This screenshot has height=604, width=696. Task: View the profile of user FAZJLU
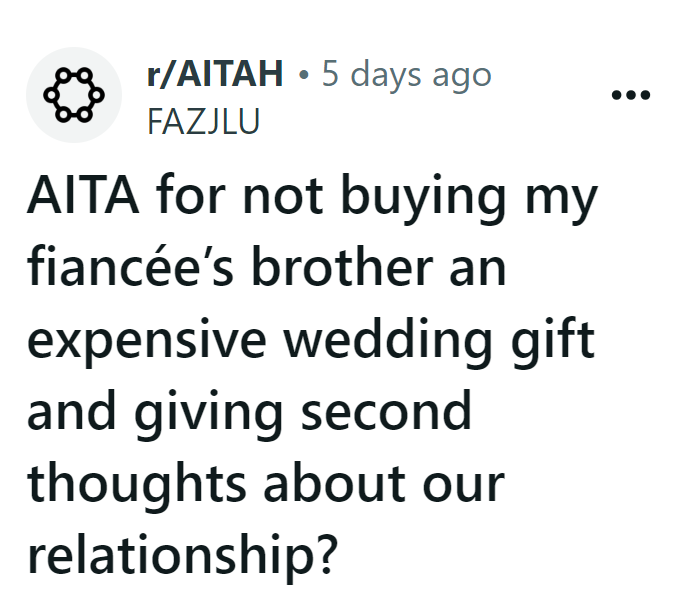203,120
